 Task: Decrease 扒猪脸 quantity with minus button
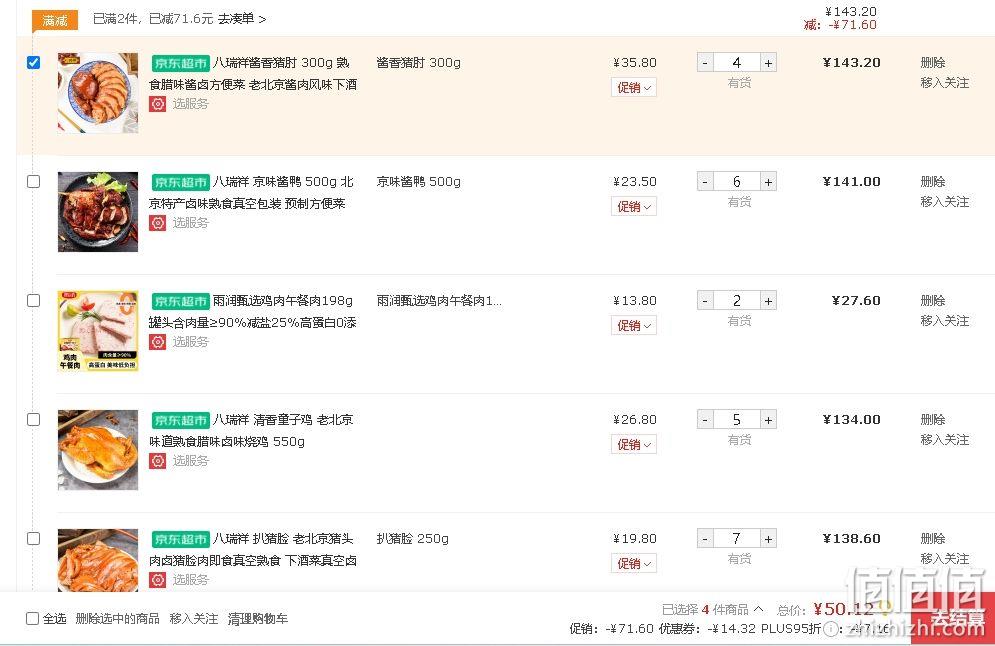(705, 538)
